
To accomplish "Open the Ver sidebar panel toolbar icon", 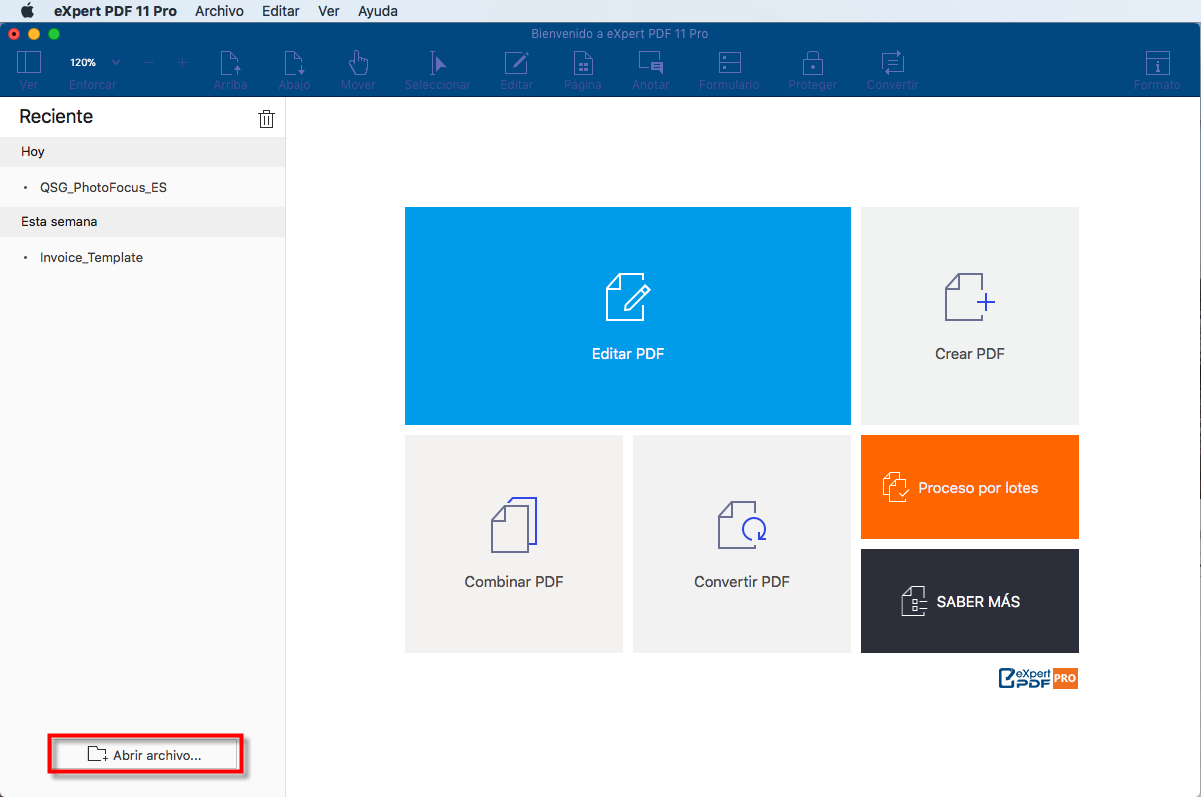I will (x=29, y=63).
